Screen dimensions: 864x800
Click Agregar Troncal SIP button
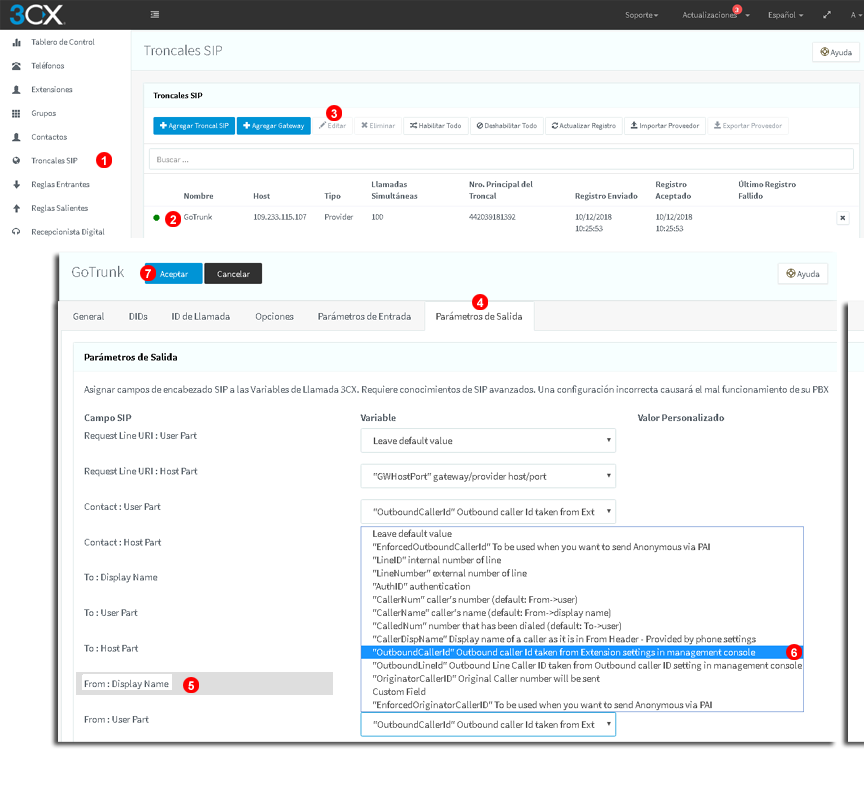[x=194, y=126]
